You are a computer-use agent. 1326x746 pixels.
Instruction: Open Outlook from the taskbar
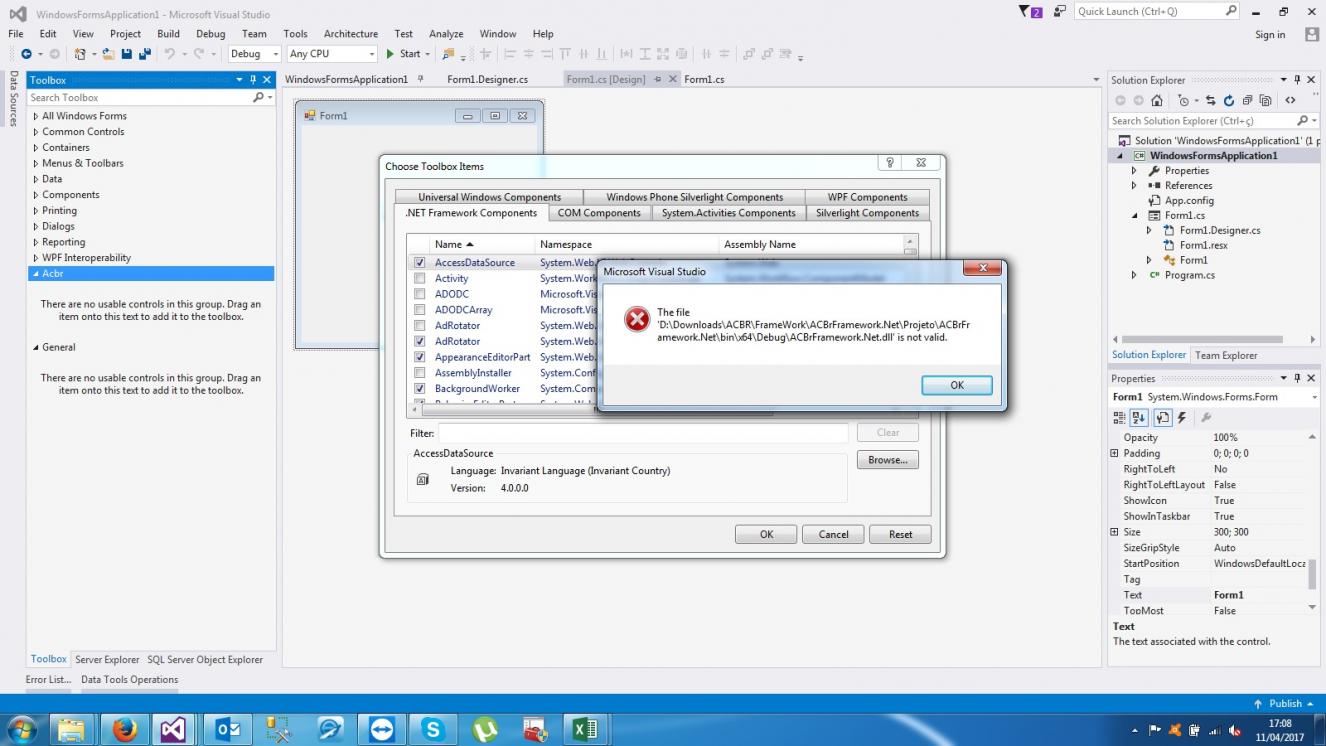click(227, 730)
